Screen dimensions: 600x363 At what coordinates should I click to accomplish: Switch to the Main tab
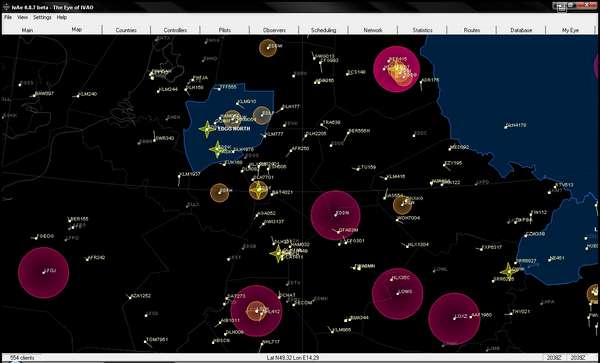pyautogui.click(x=27, y=30)
